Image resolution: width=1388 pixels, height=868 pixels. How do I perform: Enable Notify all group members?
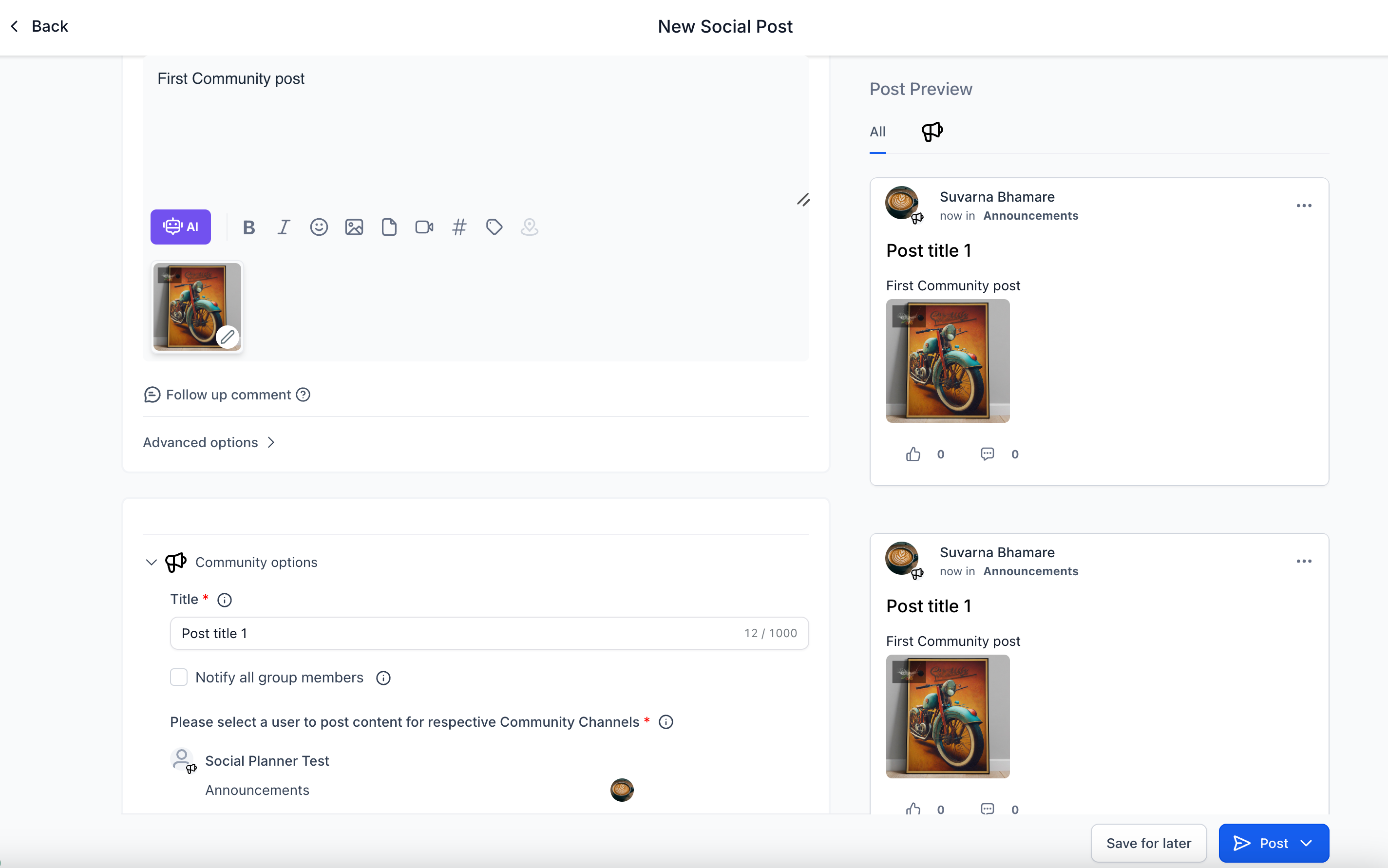tap(178, 678)
